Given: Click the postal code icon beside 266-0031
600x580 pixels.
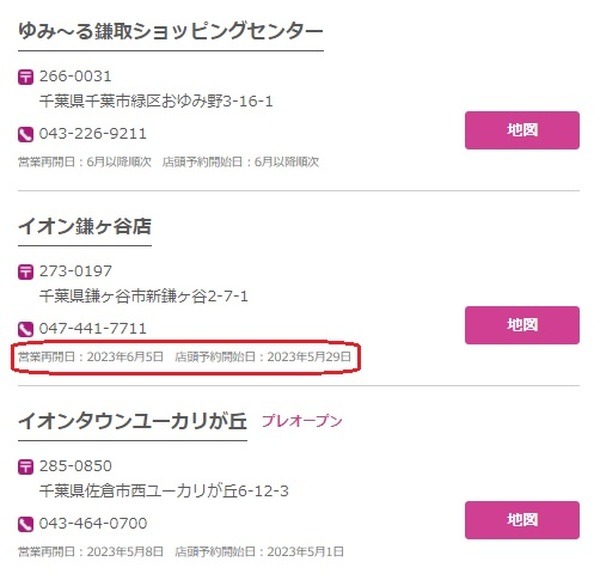Looking at the screenshot, I should (x=26, y=77).
